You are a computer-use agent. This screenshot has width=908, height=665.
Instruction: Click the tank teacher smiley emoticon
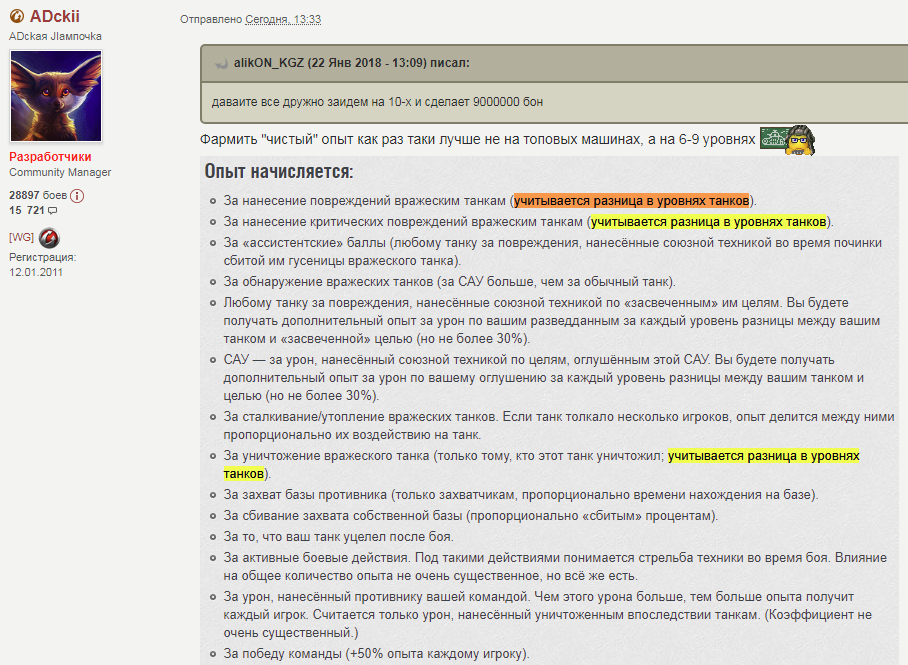(788, 140)
